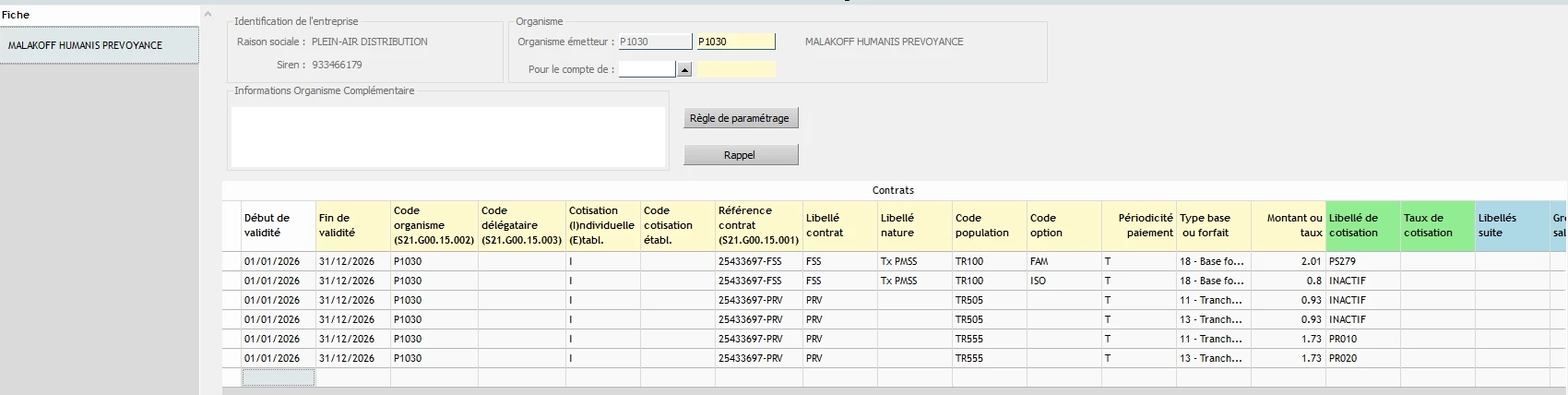Click the green 'Taux de cotisation' header

coord(1437,226)
